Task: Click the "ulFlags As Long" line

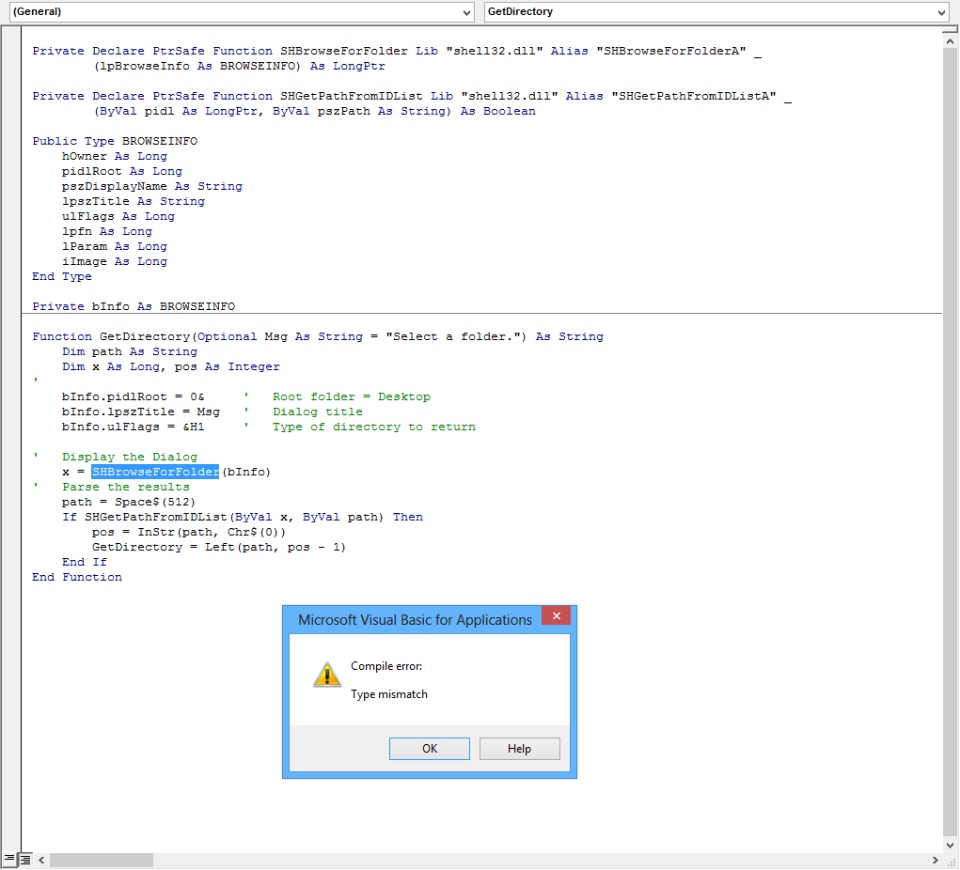Action: click(x=118, y=216)
